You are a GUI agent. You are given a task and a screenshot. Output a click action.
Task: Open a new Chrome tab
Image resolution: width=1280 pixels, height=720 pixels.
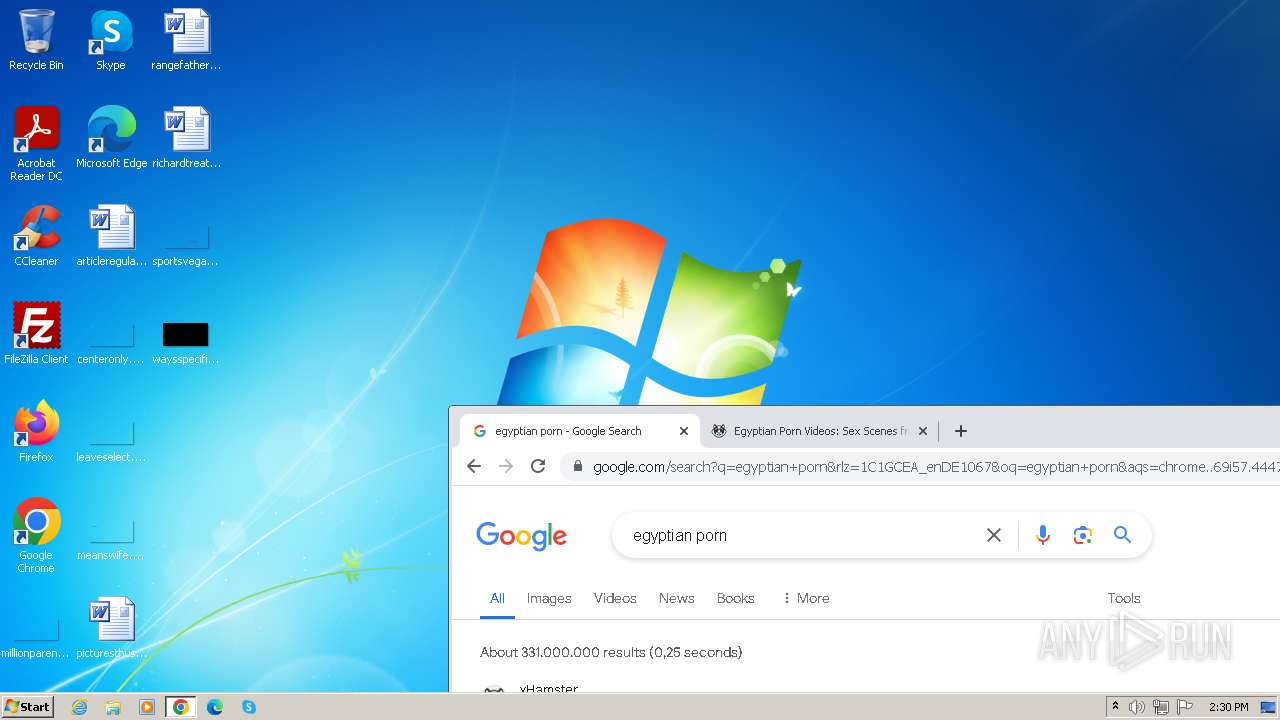coord(961,431)
